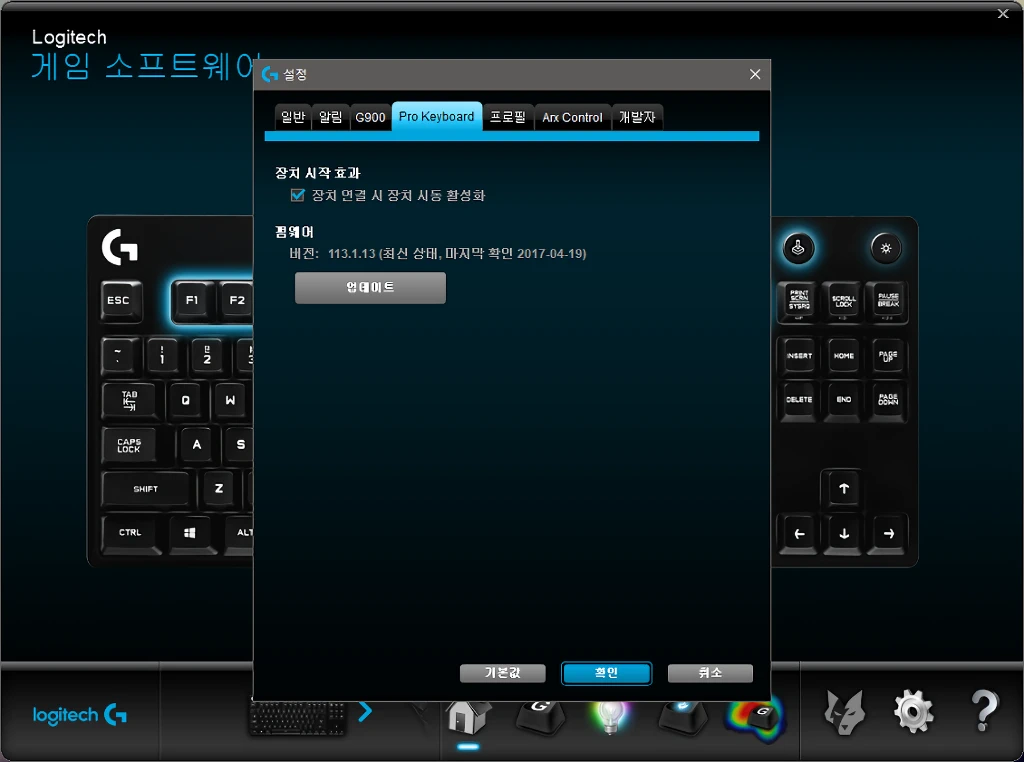
Task: Open the Overwolf wolf icon
Action: (x=844, y=712)
